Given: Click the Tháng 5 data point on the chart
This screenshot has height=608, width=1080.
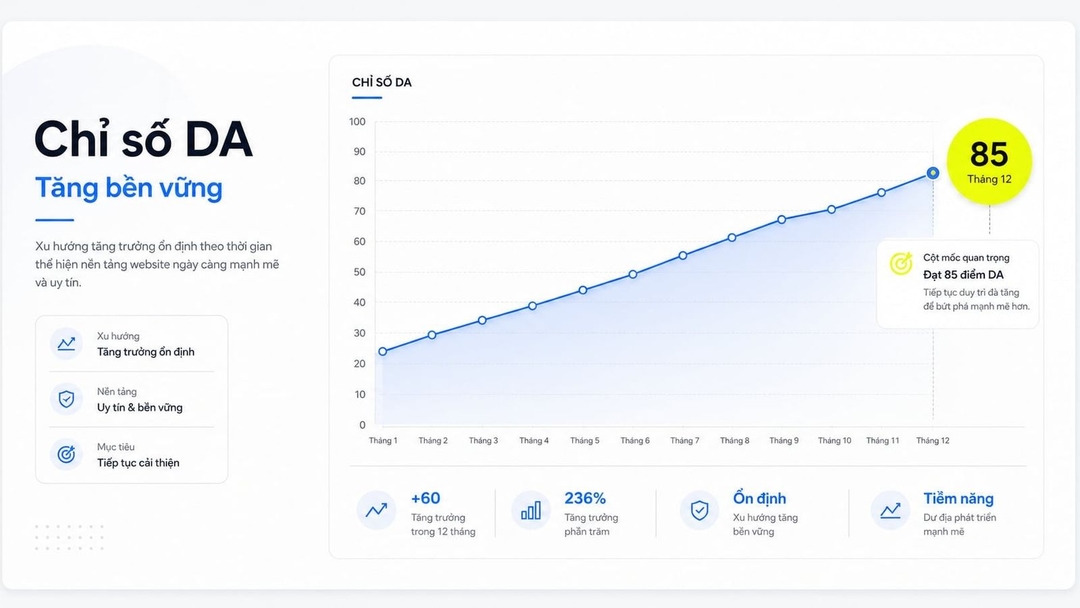Looking at the screenshot, I should pyautogui.click(x=583, y=290).
